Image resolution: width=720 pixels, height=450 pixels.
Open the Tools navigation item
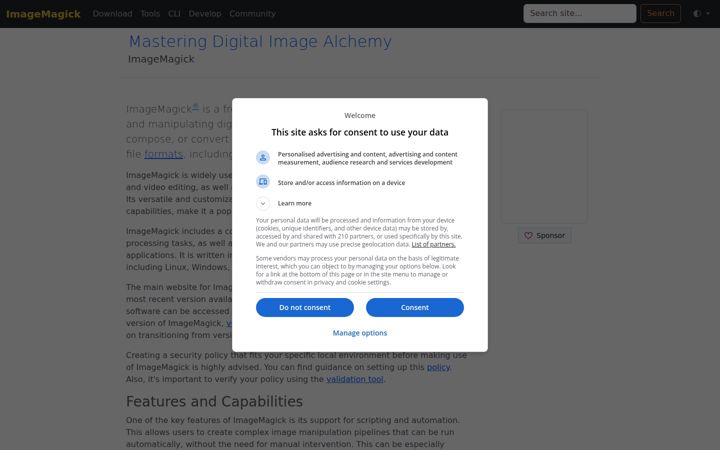click(150, 14)
